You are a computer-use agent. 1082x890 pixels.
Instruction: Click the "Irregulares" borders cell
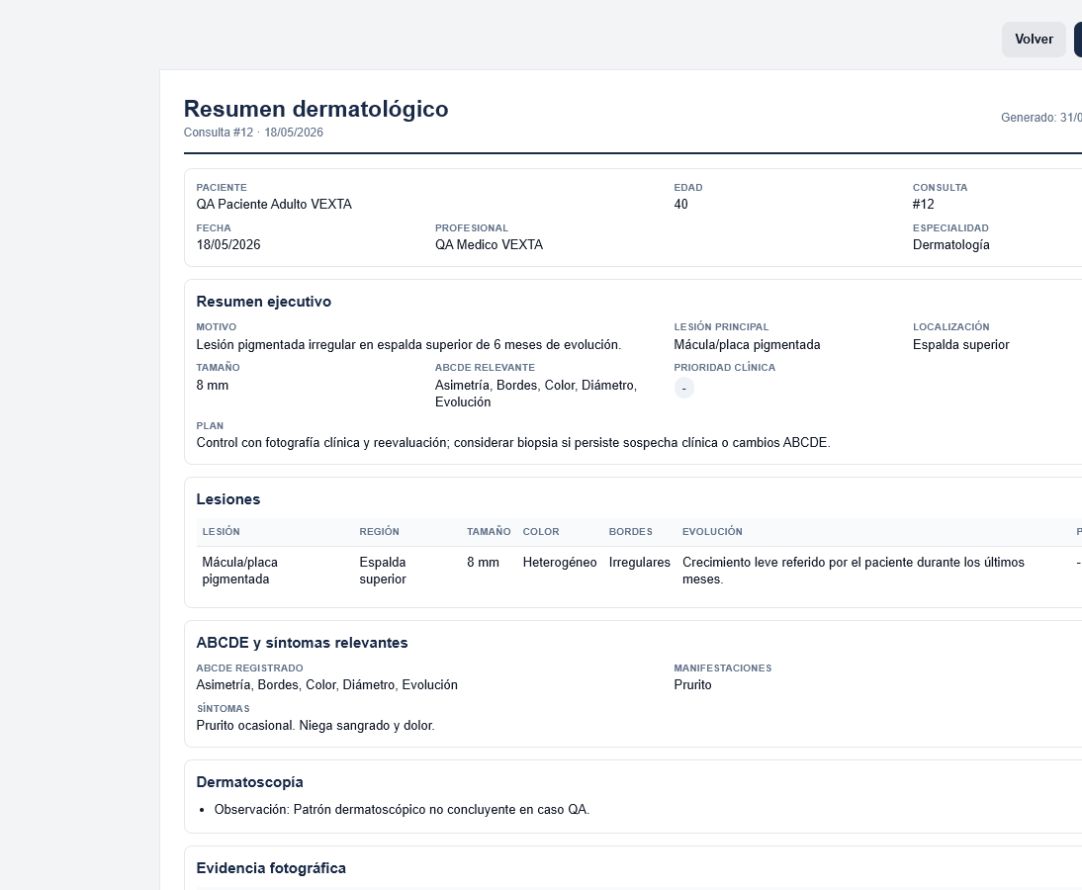click(639, 563)
